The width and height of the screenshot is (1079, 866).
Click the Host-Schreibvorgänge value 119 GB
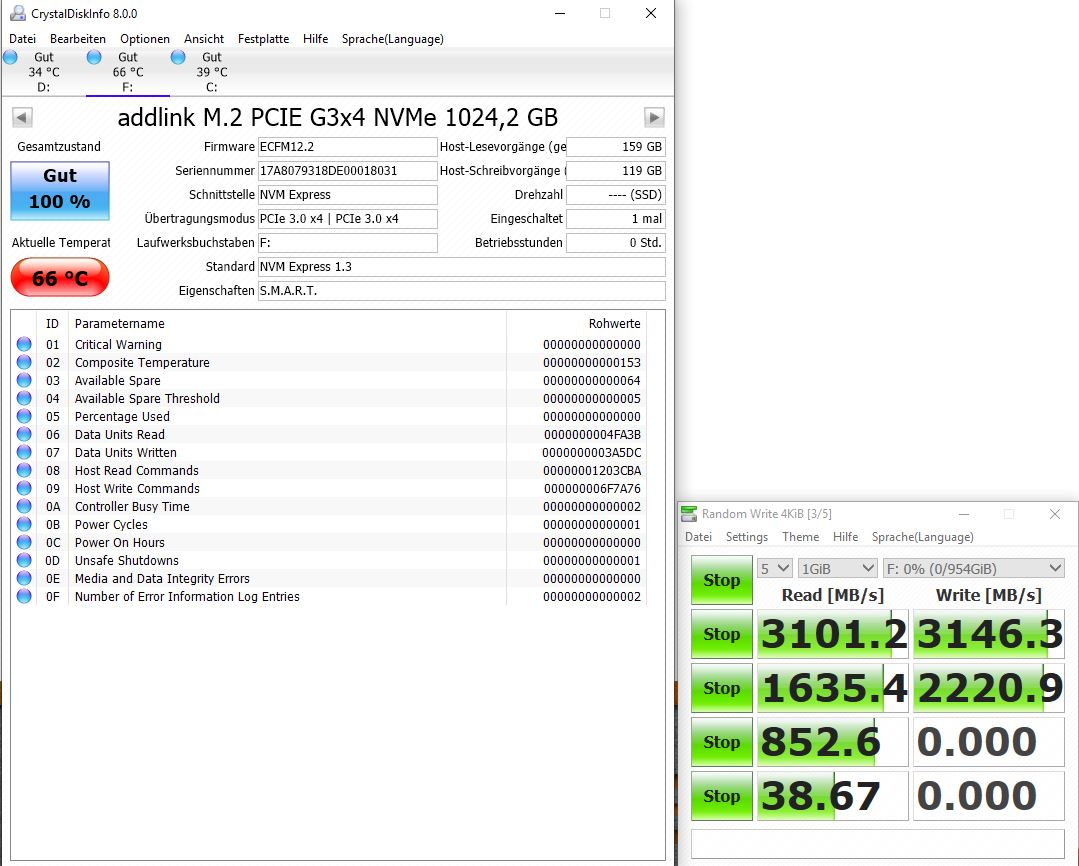click(x=616, y=171)
